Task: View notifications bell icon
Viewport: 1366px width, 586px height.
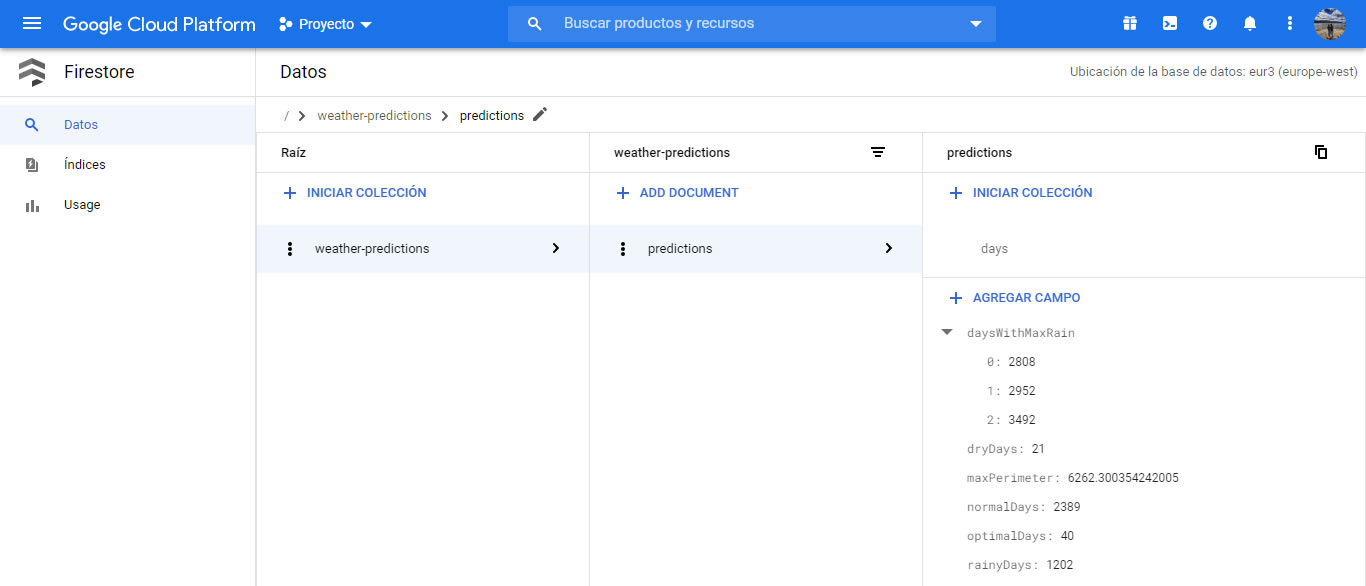Action: pos(1250,23)
